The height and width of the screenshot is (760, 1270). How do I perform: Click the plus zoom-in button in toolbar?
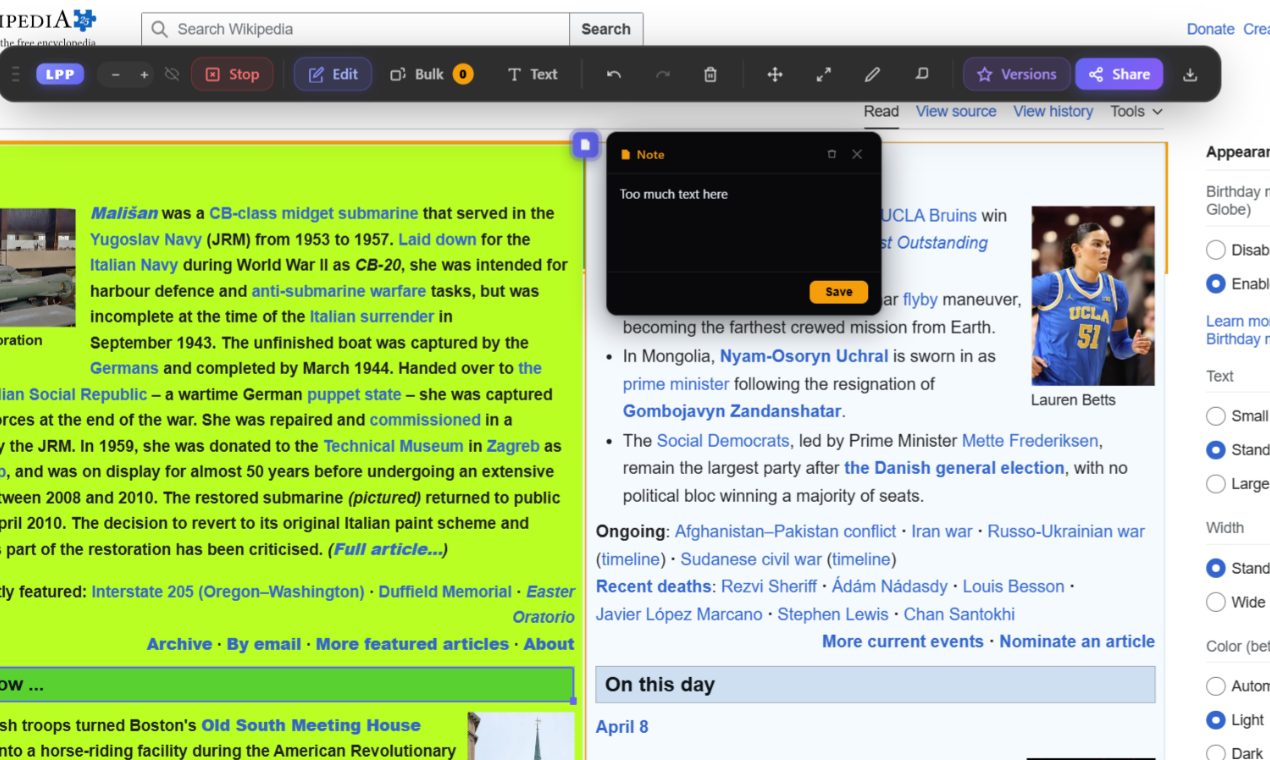pos(144,74)
